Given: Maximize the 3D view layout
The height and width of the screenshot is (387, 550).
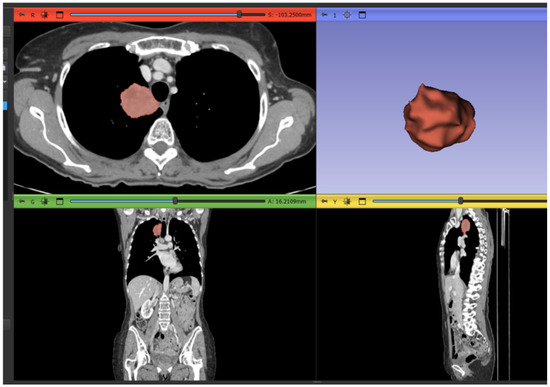Looking at the screenshot, I should pyautogui.click(x=362, y=15).
